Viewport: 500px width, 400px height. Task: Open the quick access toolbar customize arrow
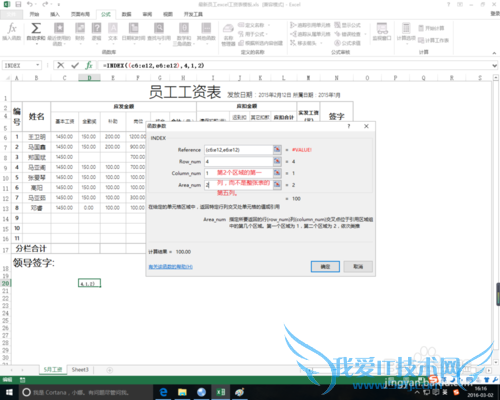[59, 4]
